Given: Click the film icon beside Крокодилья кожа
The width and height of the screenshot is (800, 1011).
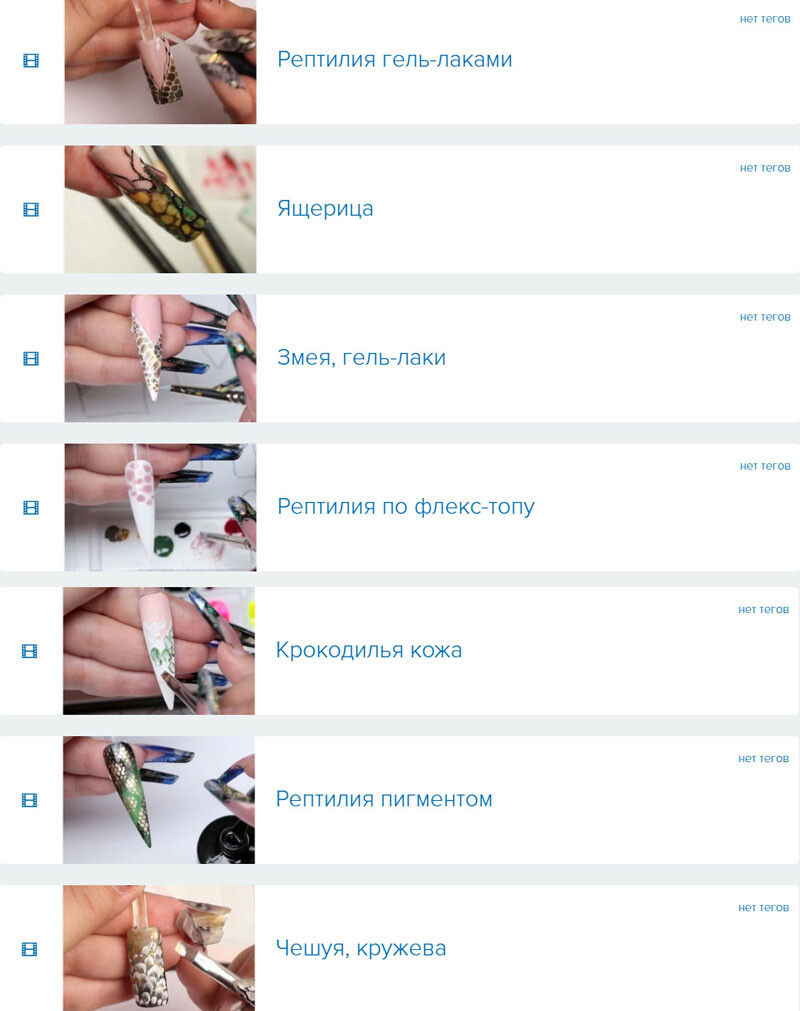Looking at the screenshot, I should (30, 651).
